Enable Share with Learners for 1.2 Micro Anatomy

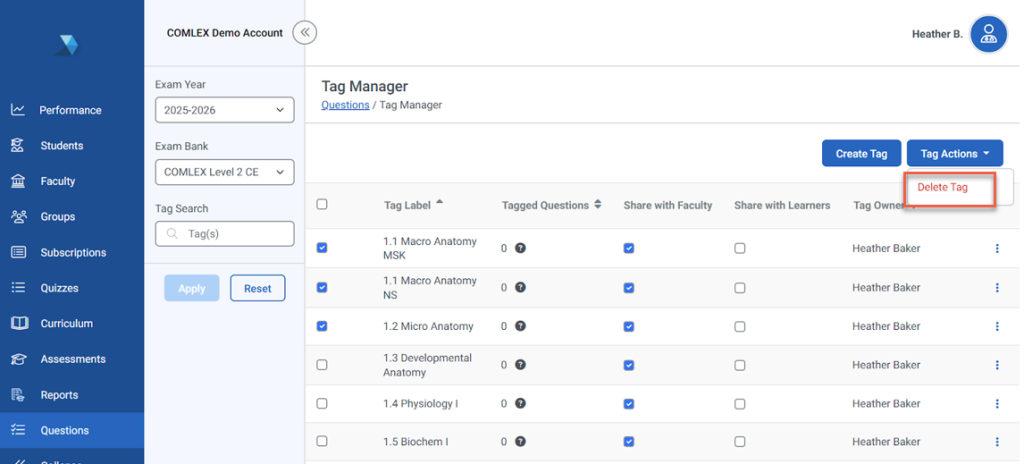739,326
